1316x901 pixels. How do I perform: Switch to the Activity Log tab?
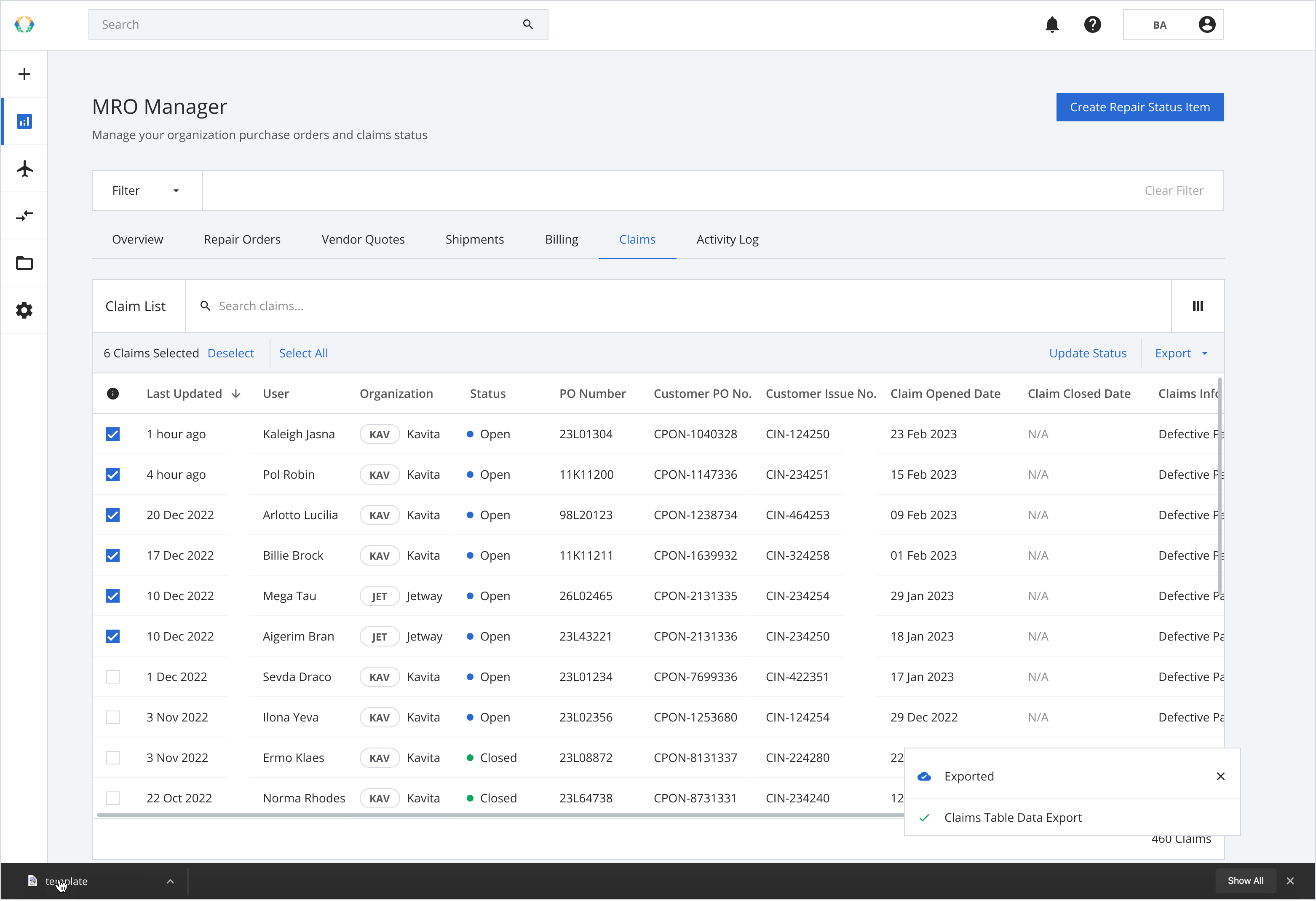click(727, 239)
